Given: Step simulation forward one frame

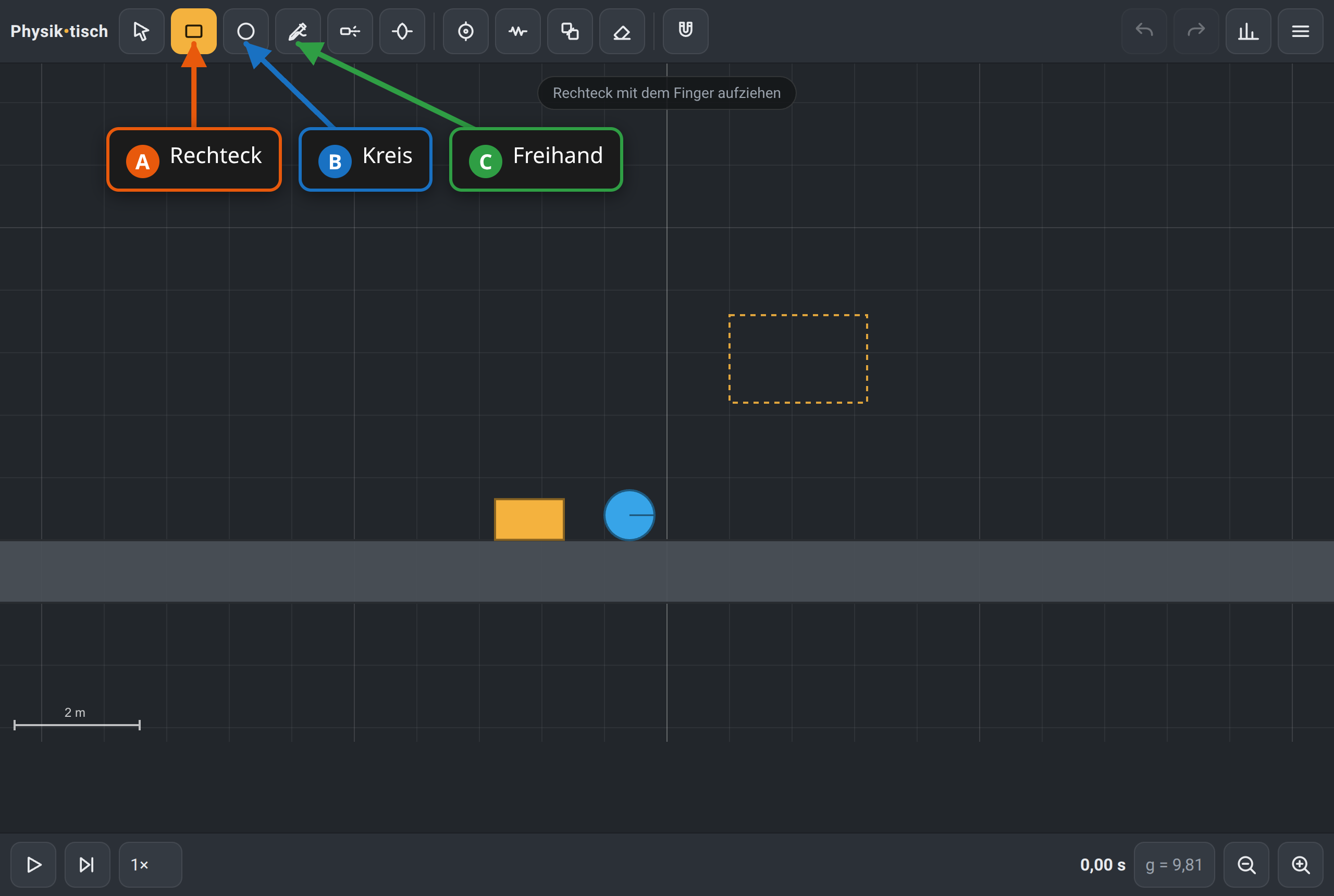Looking at the screenshot, I should tap(87, 865).
